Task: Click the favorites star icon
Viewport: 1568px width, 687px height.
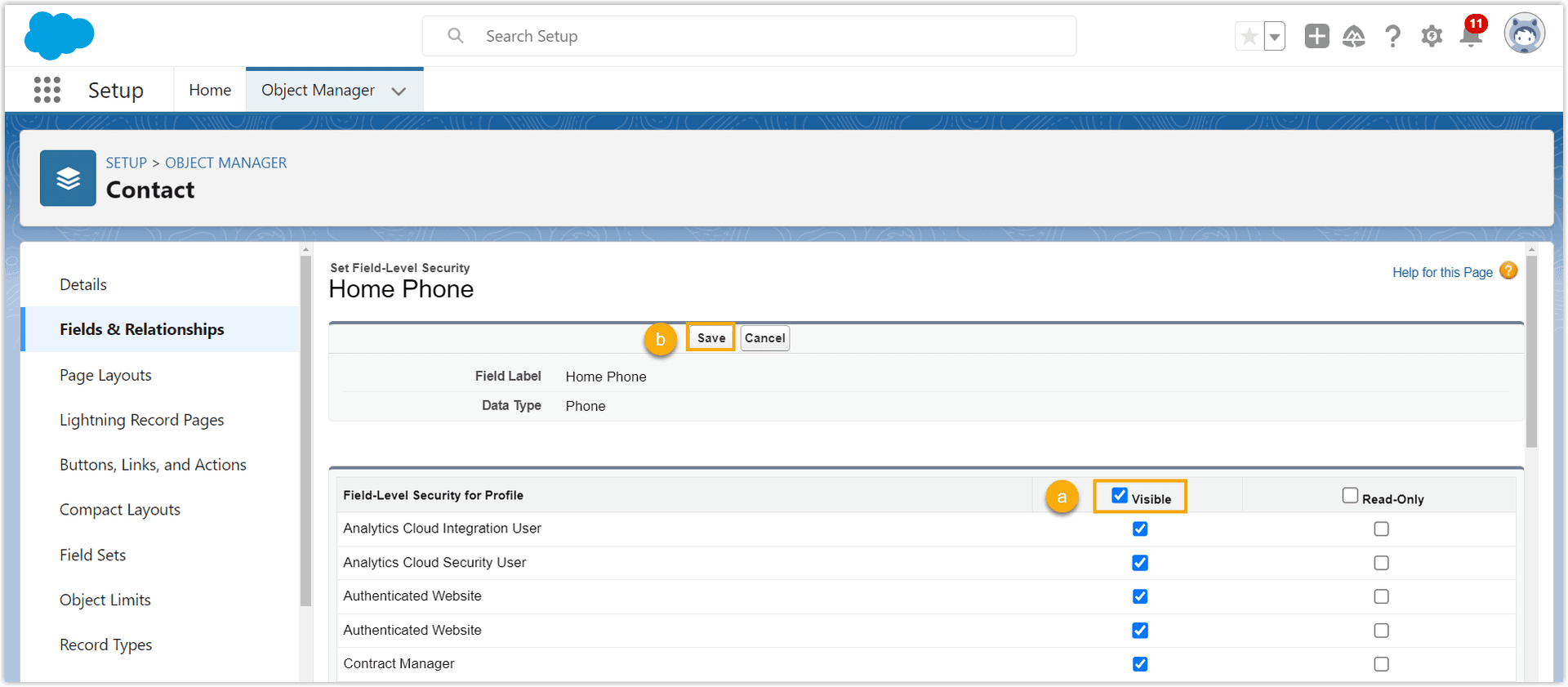Action: (1249, 37)
